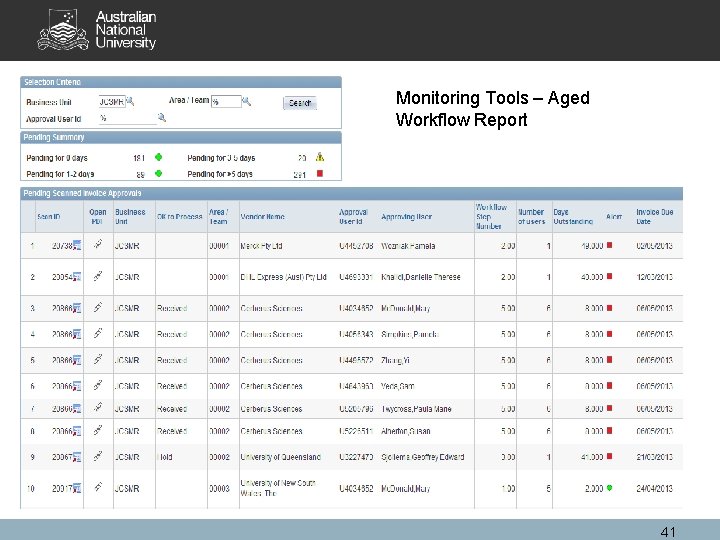Open PDF in Atherton,Susan row
720x540 pixels.
tap(98, 430)
